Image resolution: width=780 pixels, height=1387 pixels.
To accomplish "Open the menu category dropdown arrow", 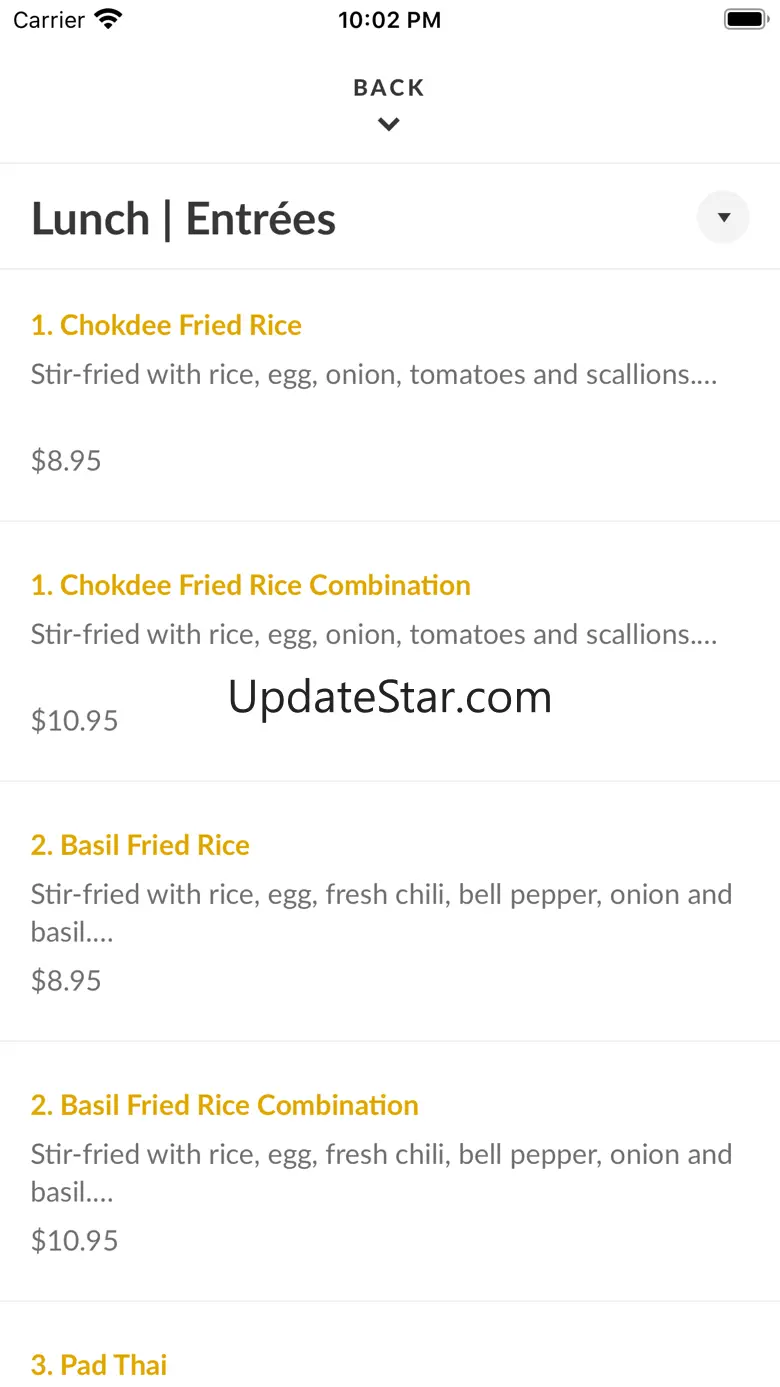I will click(723, 217).
